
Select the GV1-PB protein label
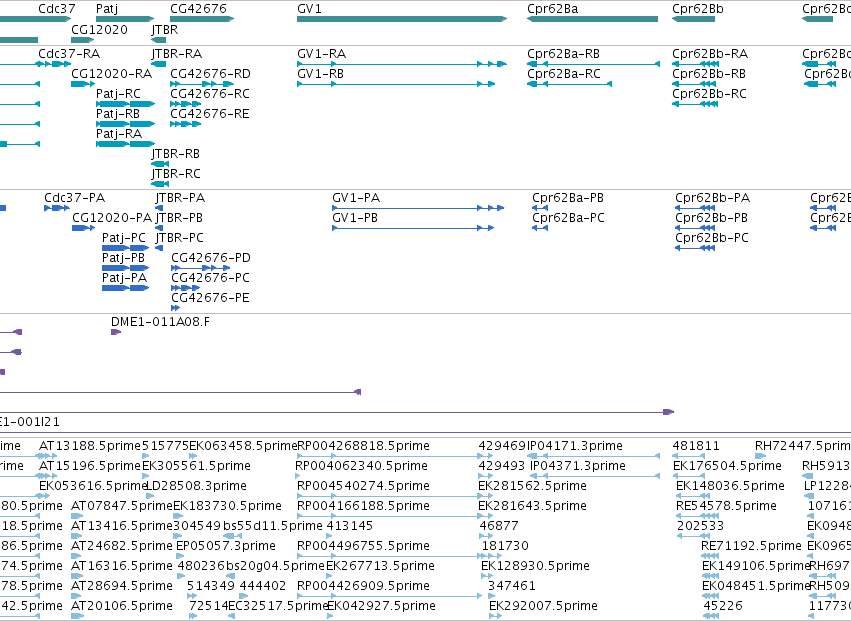click(x=355, y=218)
